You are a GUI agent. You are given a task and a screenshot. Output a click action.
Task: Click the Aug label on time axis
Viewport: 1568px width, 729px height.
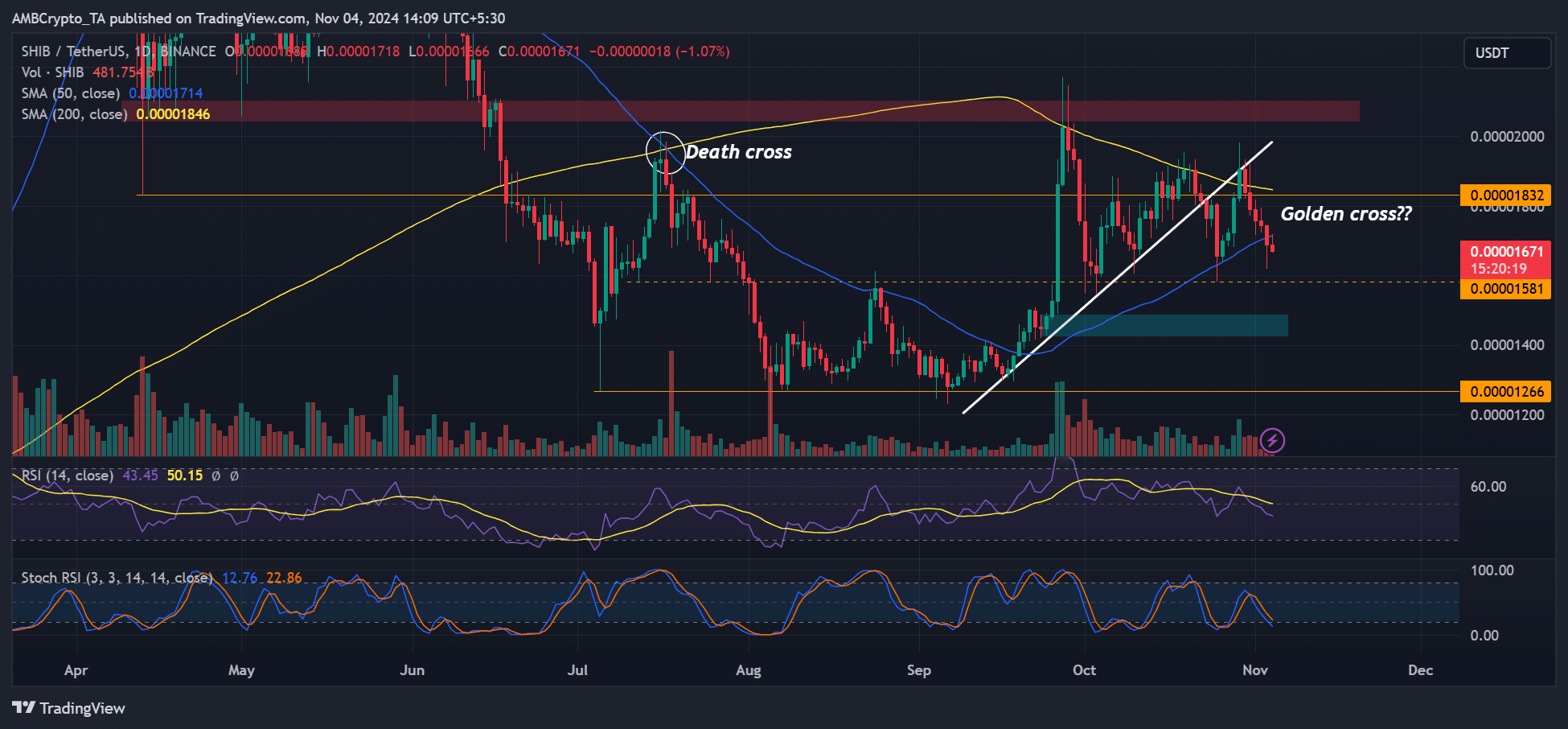pyautogui.click(x=749, y=670)
